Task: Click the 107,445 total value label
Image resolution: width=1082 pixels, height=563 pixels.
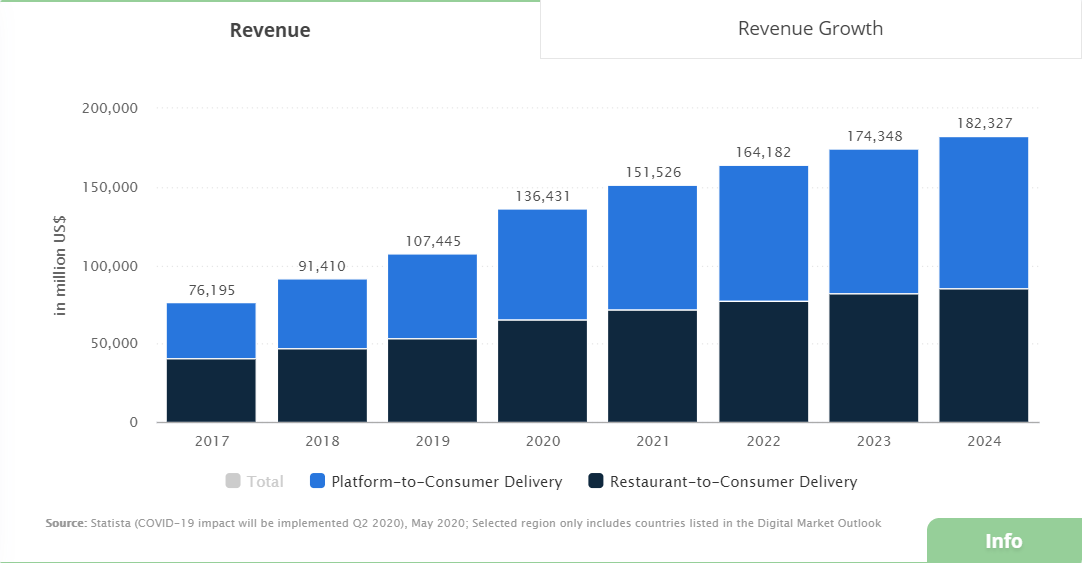Action: [x=433, y=241]
